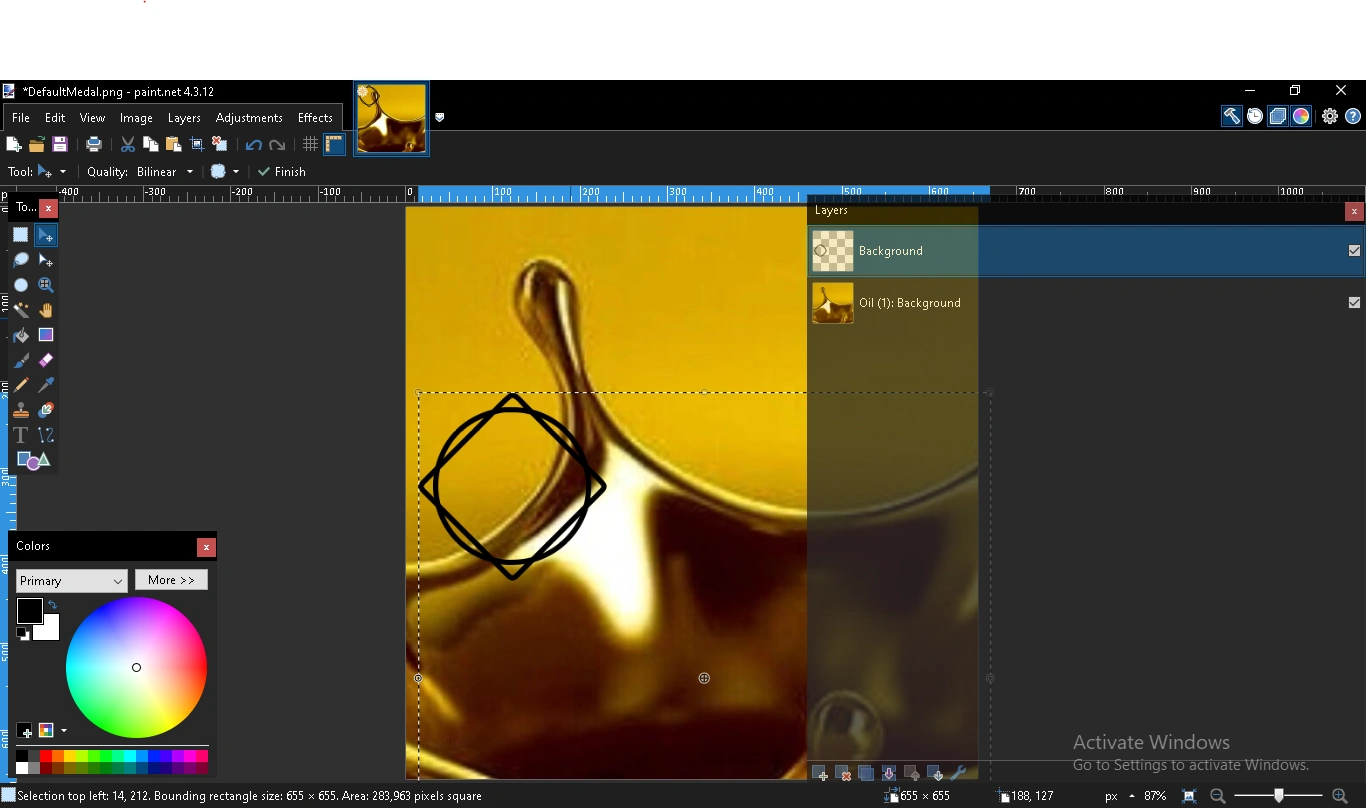The image size is (1366, 808).
Task: Close the Layers window
Action: [1354, 212]
